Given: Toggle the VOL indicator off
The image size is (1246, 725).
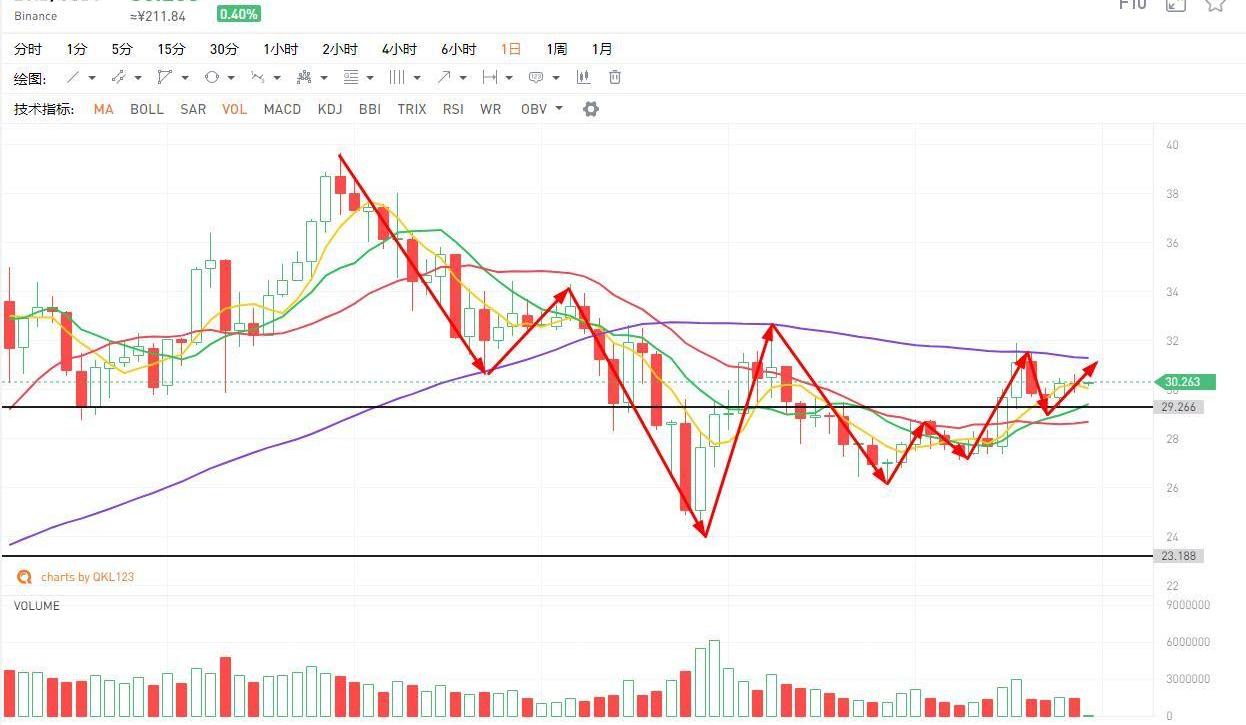Looking at the screenshot, I should [x=234, y=109].
